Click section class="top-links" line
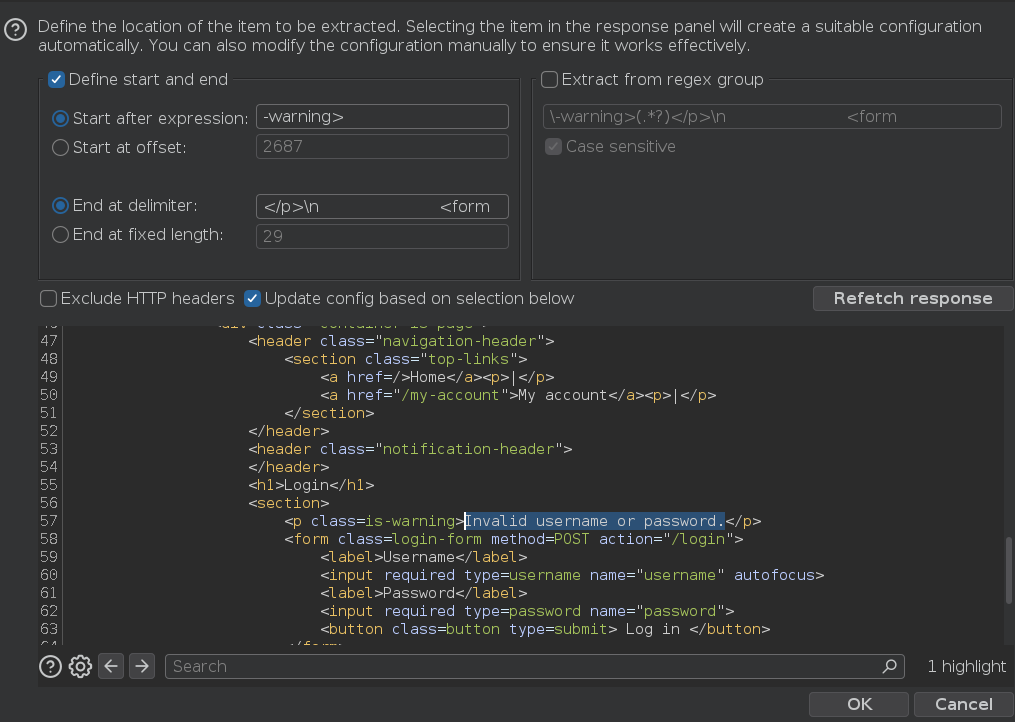 [406, 359]
